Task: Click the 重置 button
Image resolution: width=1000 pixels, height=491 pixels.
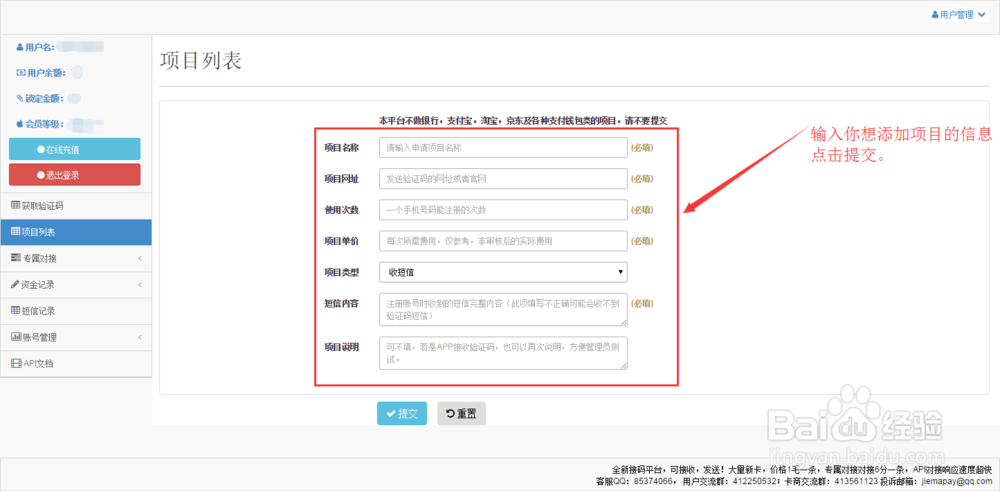Action: point(461,413)
